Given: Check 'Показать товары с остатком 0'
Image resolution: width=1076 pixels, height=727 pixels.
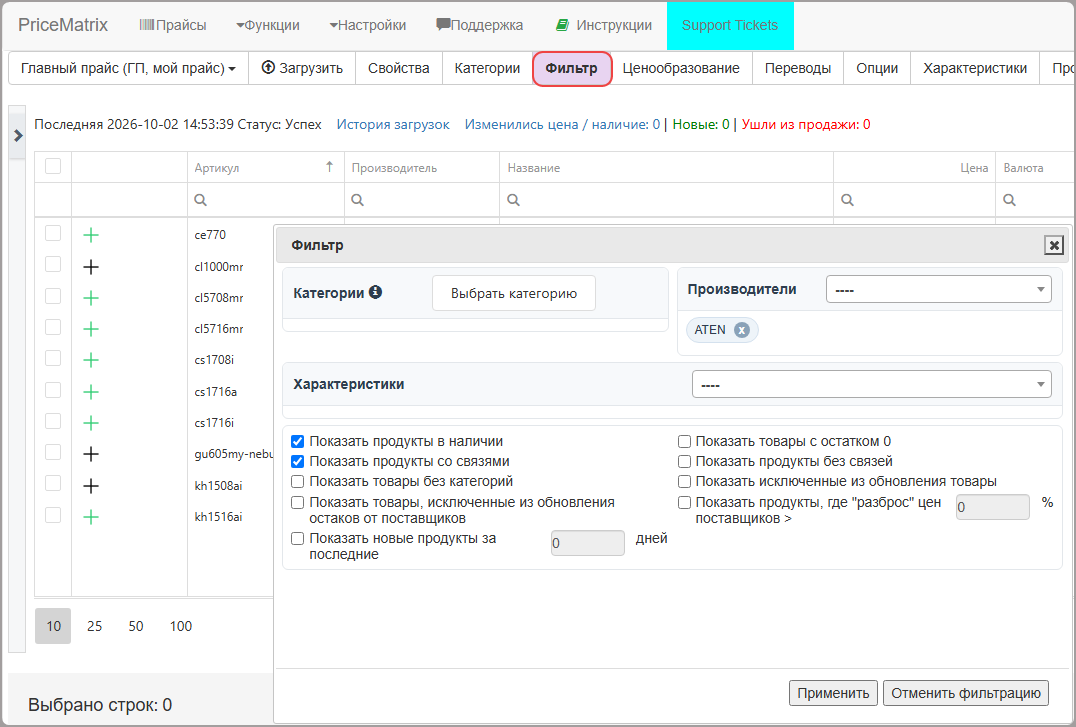Looking at the screenshot, I should click(684, 441).
